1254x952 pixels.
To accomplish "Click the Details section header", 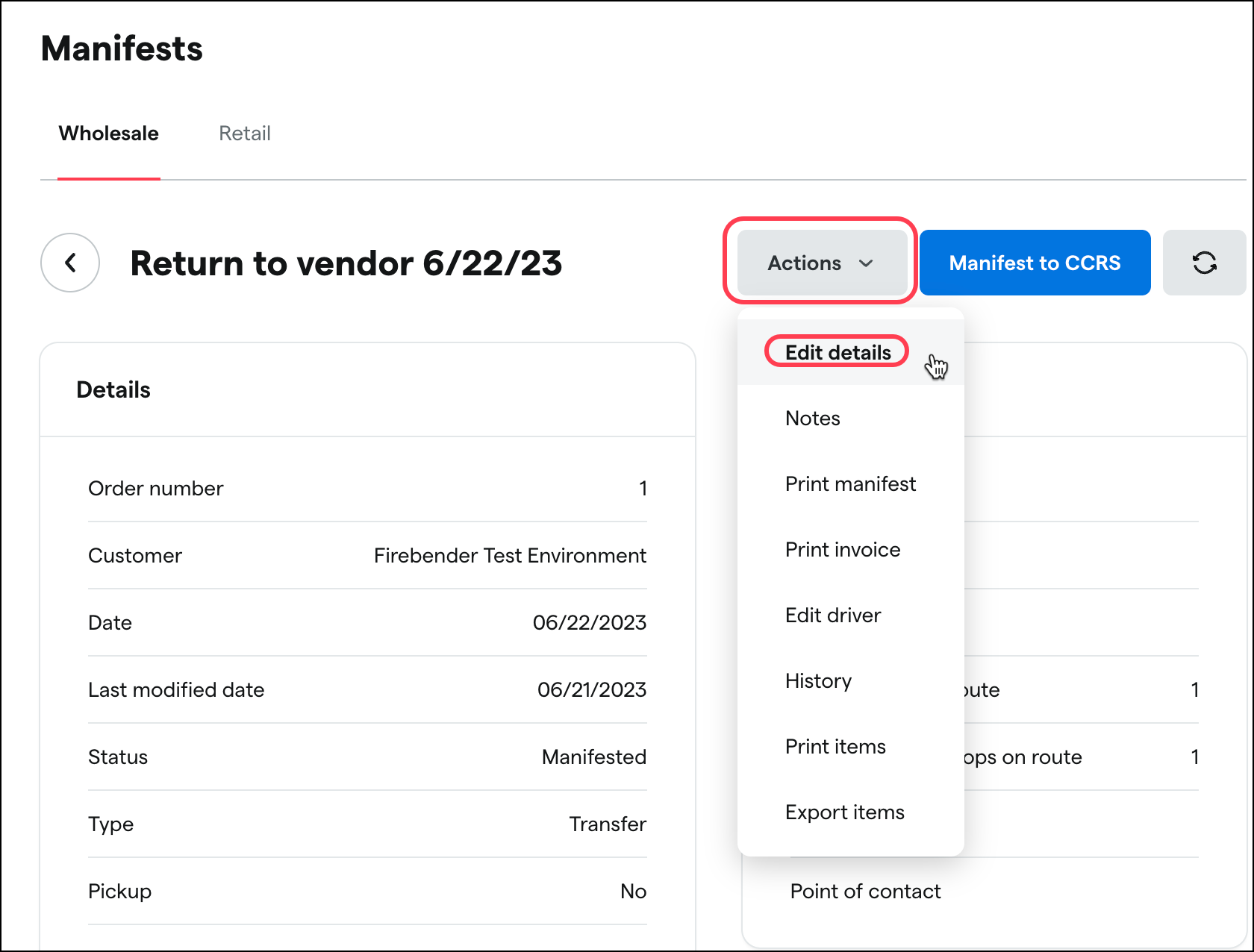I will (113, 390).
